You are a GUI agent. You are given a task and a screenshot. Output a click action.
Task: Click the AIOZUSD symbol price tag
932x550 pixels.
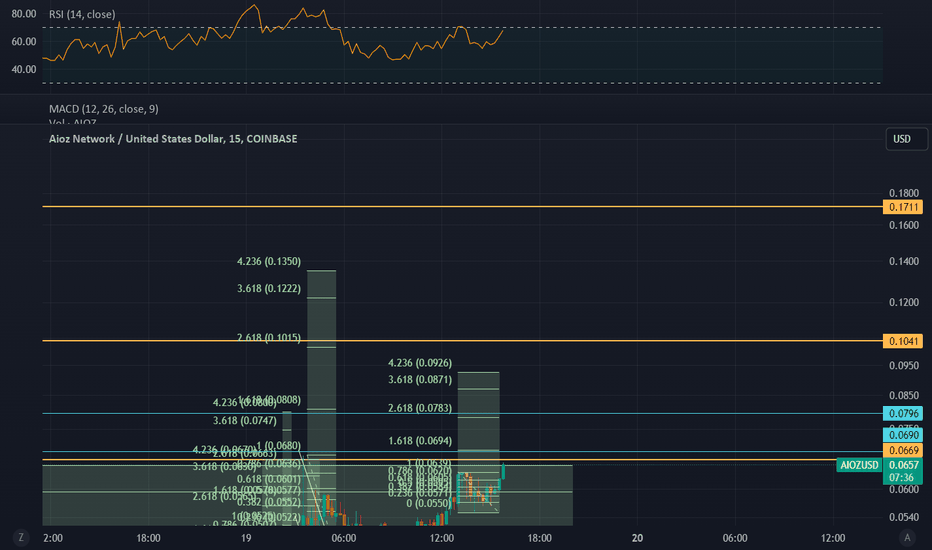coord(859,465)
